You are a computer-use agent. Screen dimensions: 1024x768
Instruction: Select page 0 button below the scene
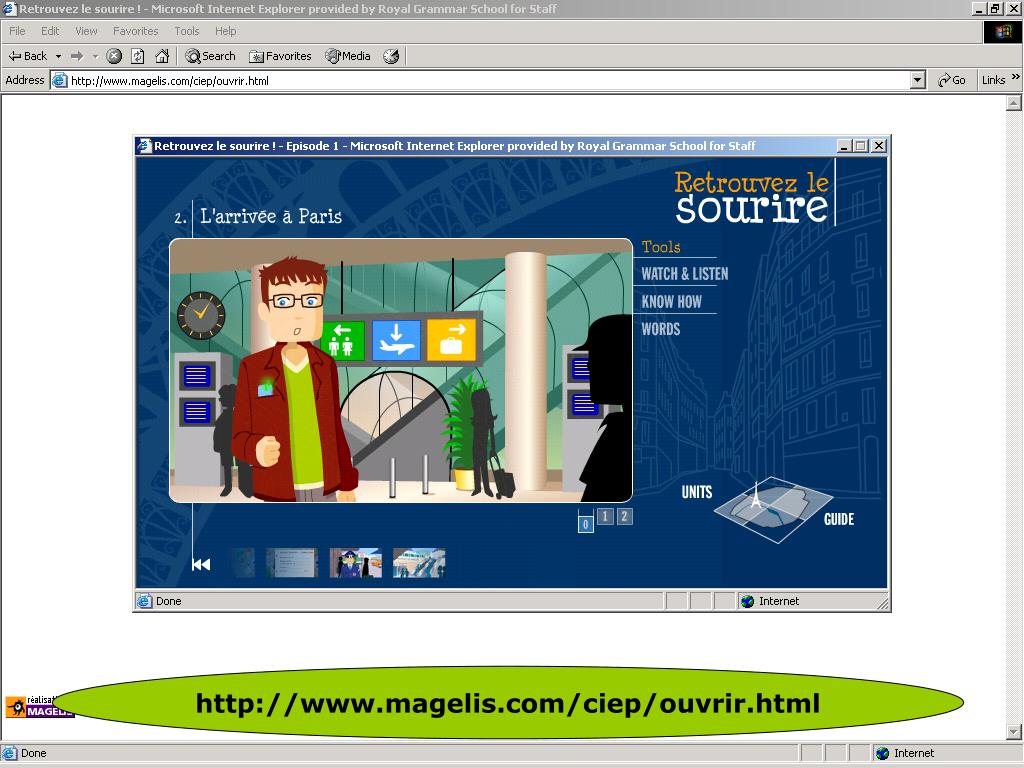tap(586, 524)
